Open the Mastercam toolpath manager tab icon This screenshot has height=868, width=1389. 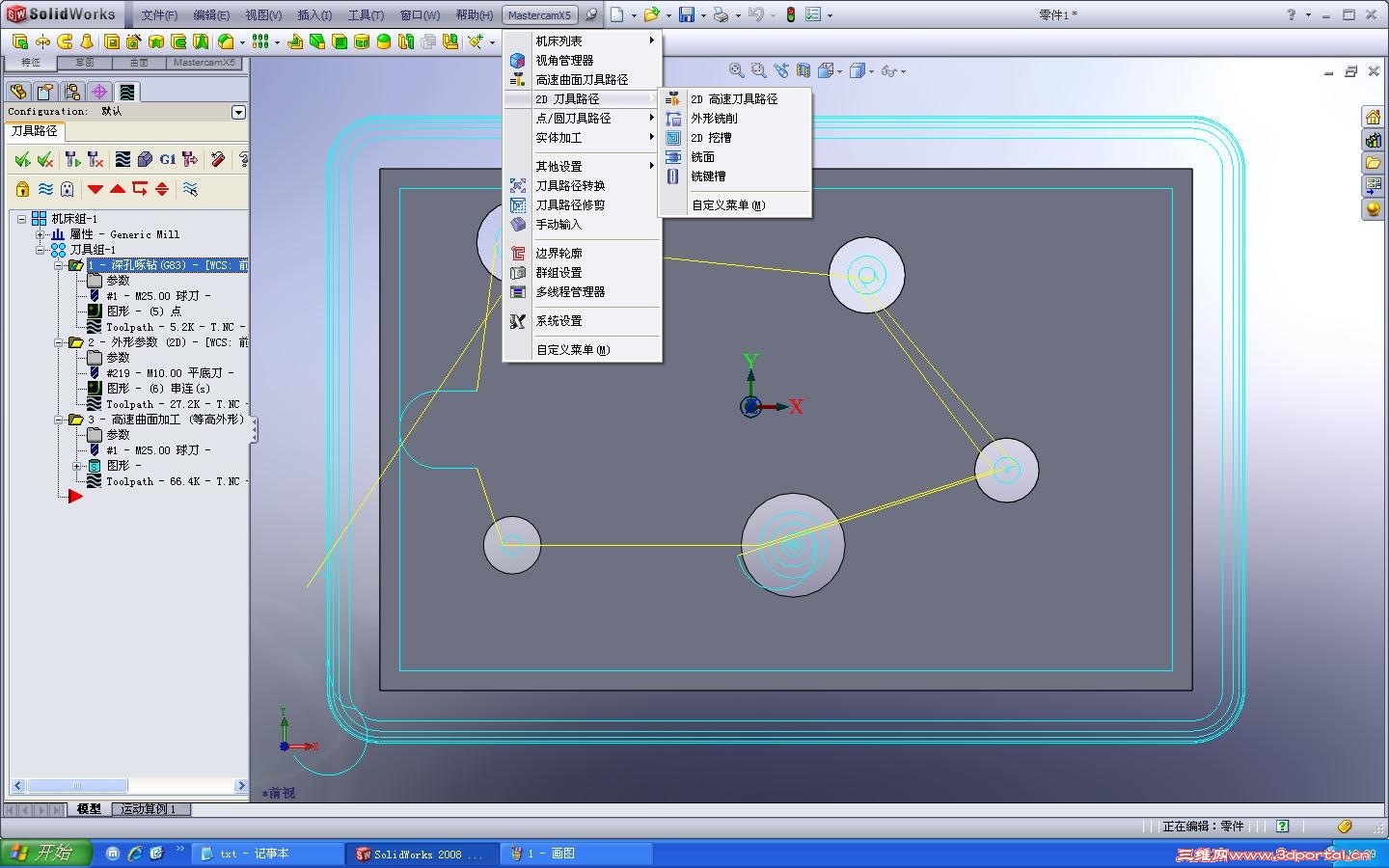point(126,92)
